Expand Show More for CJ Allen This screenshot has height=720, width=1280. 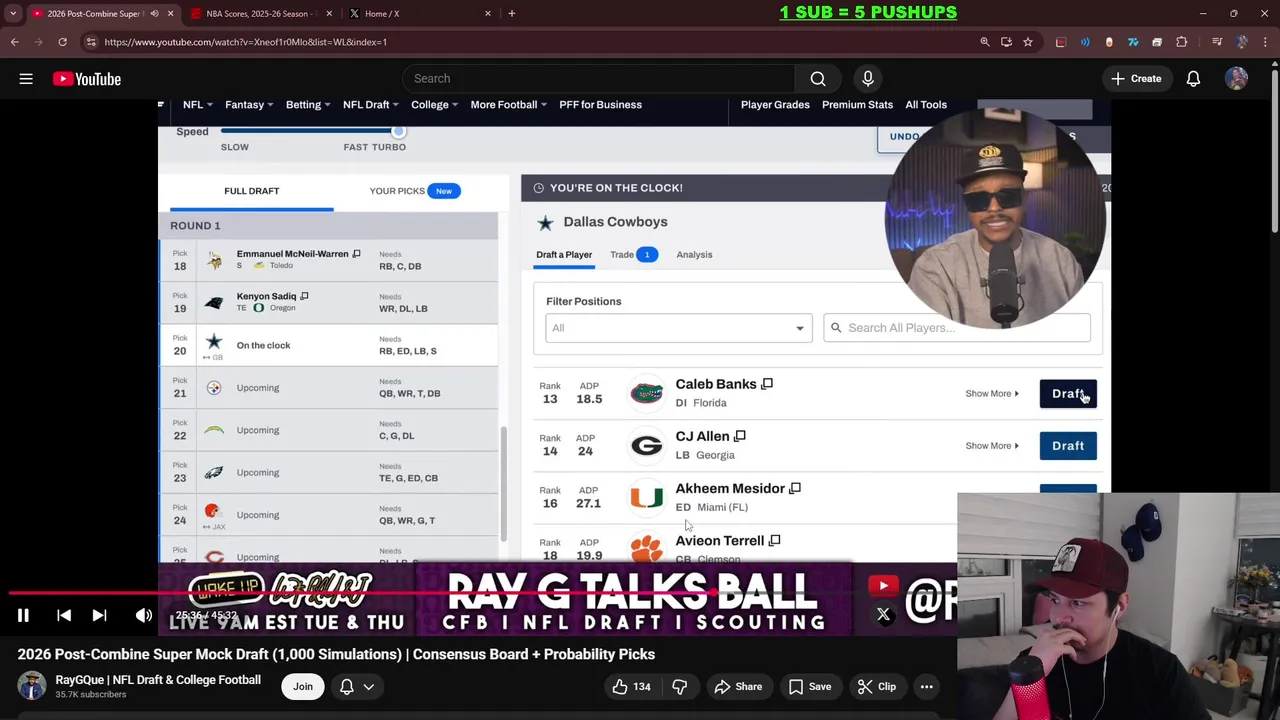click(992, 446)
